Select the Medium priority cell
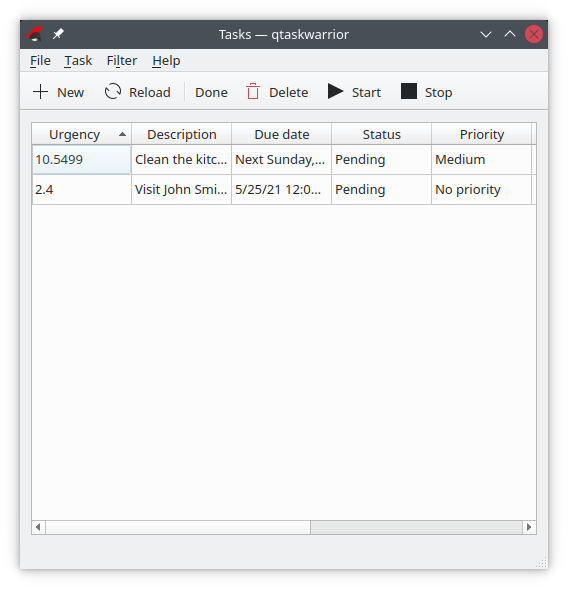 482,160
